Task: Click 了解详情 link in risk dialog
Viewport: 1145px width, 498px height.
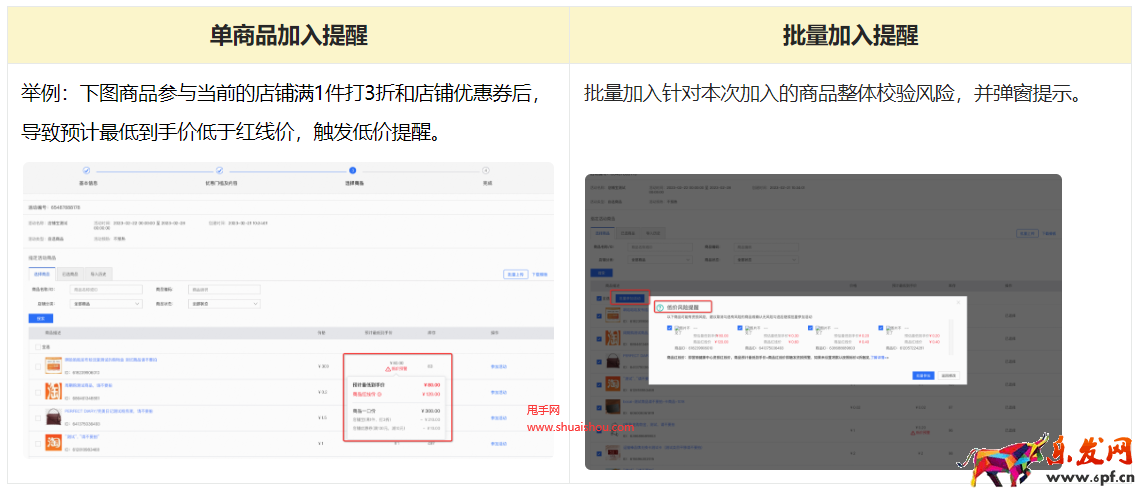Action: pos(880,358)
